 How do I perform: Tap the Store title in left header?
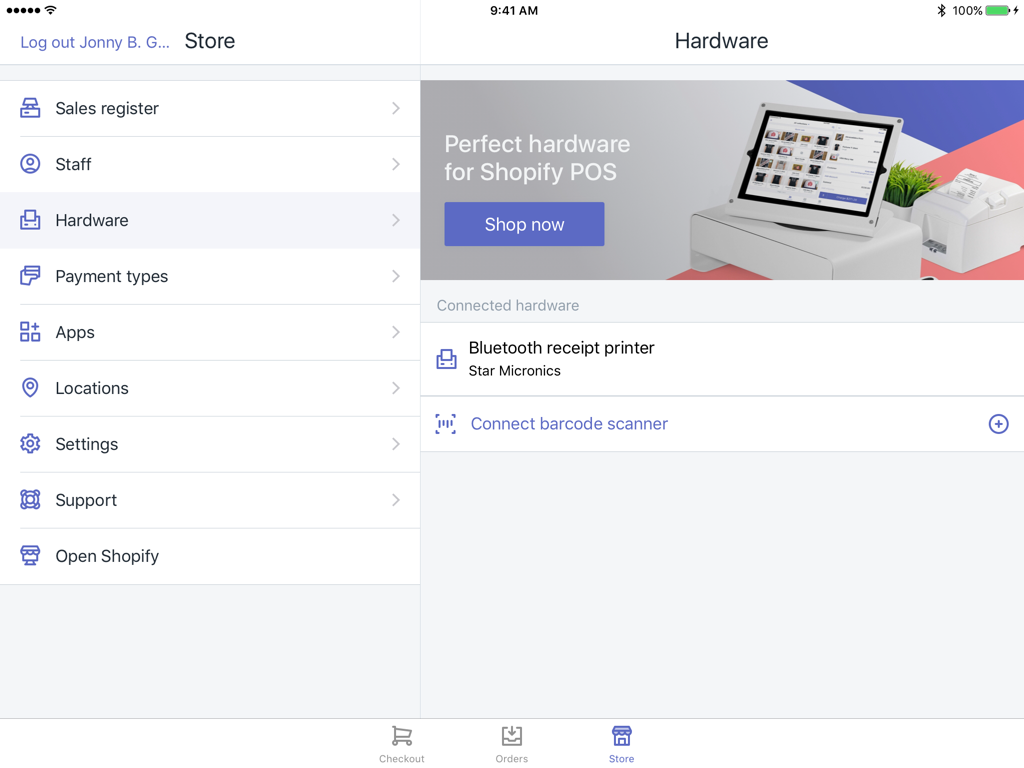coord(210,40)
